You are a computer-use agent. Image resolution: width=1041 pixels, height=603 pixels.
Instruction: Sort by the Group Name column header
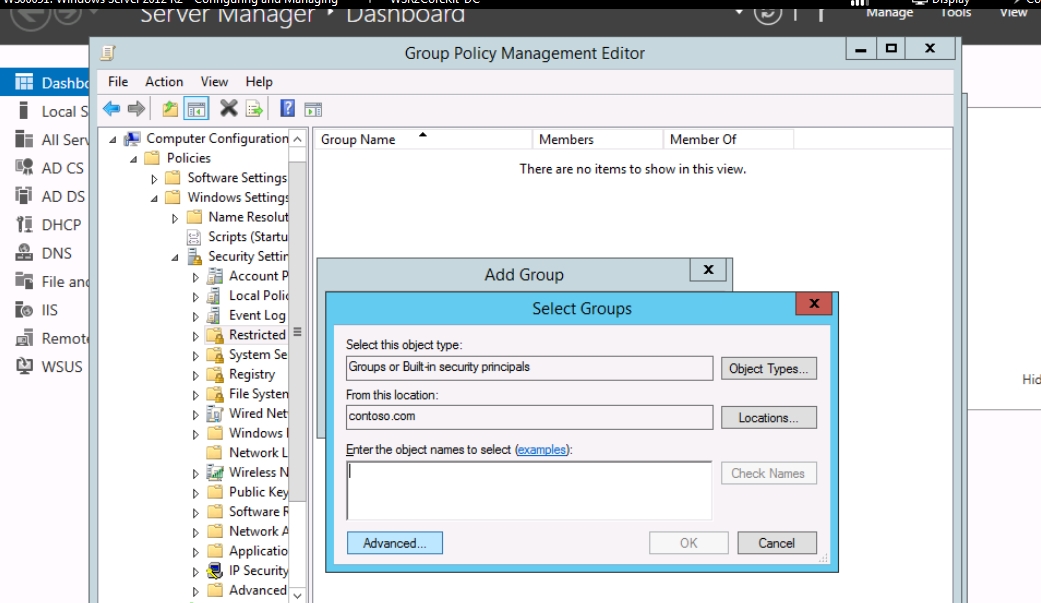pos(423,139)
